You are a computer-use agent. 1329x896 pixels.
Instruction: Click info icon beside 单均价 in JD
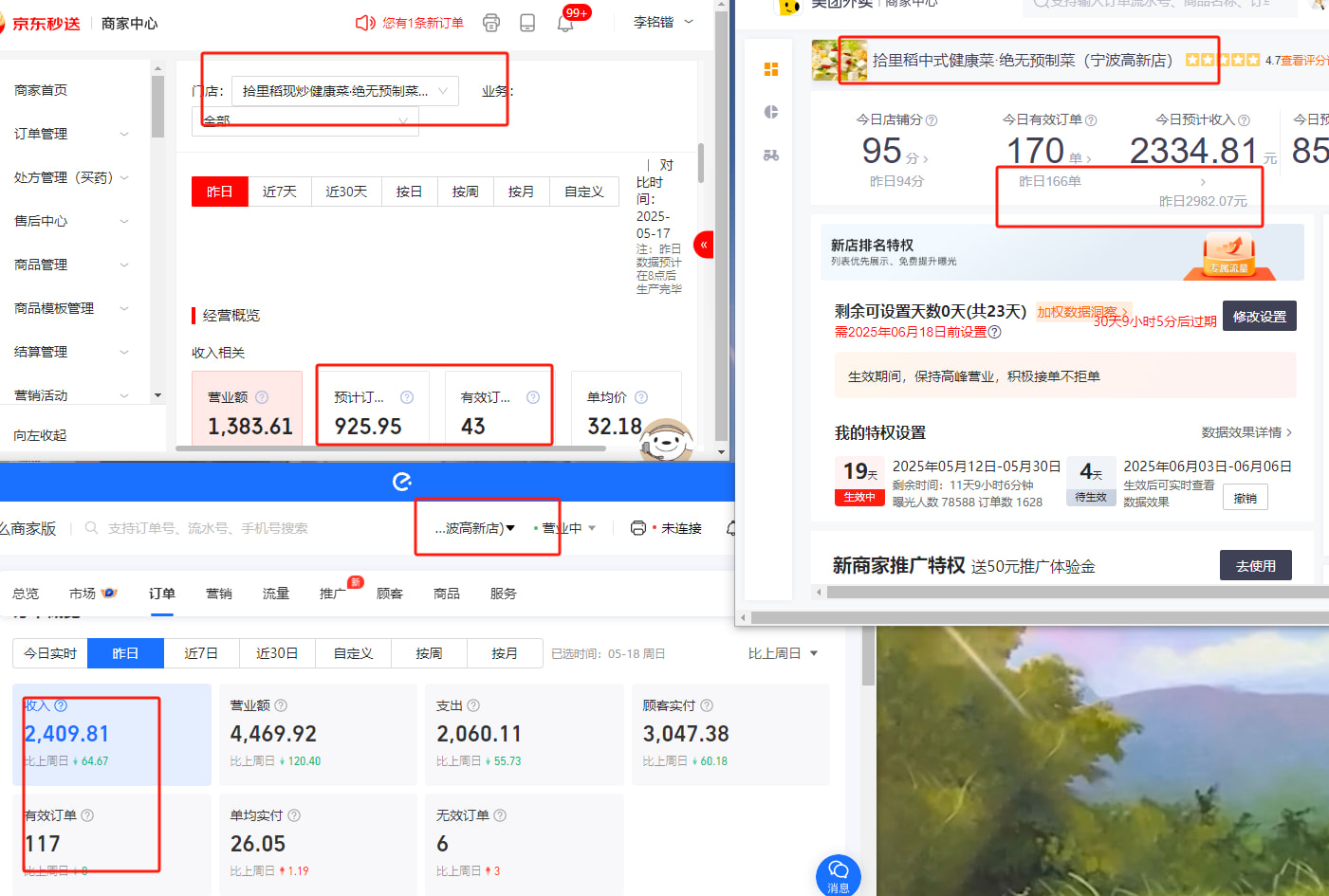(641, 397)
